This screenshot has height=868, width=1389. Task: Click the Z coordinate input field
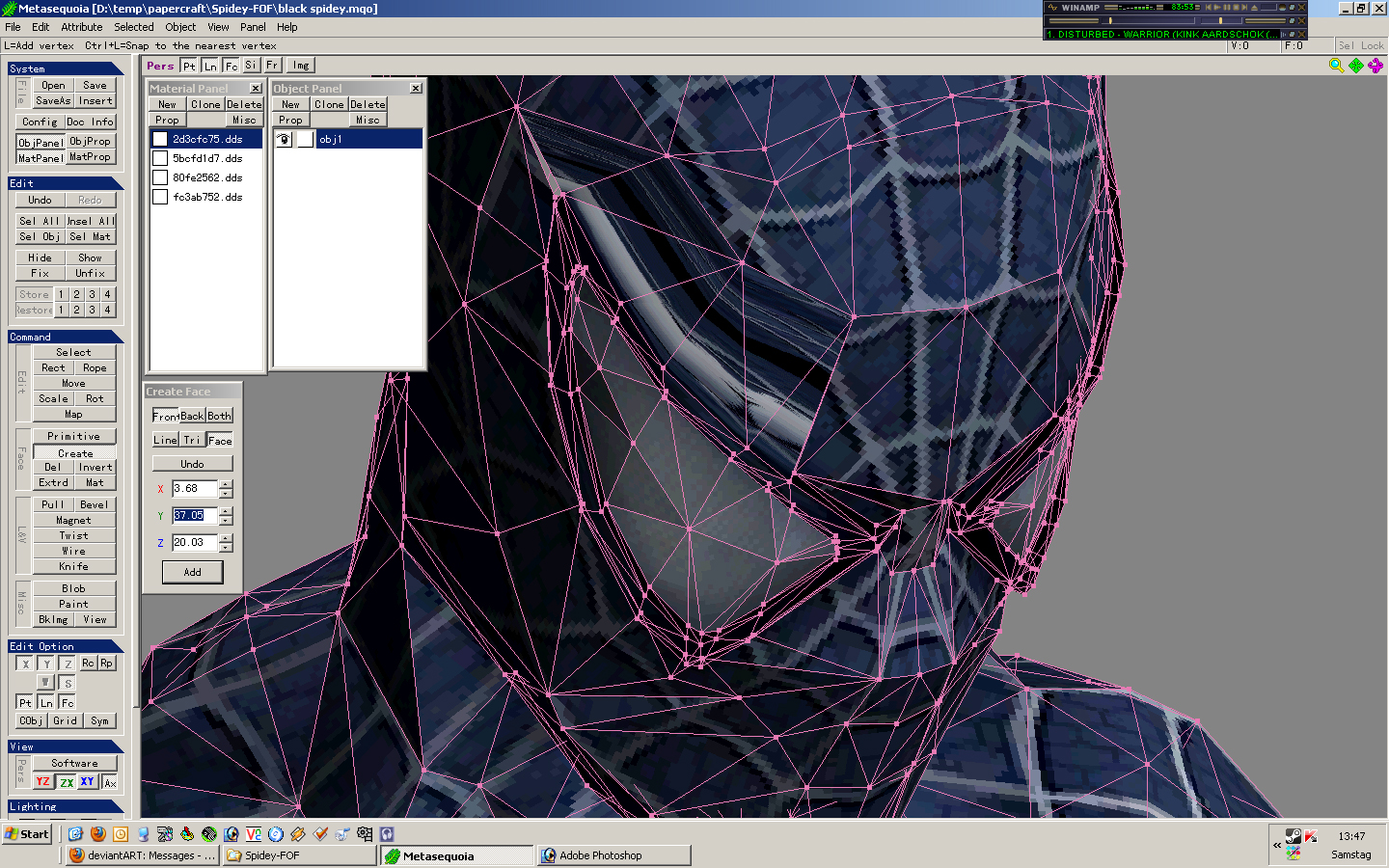(x=195, y=542)
